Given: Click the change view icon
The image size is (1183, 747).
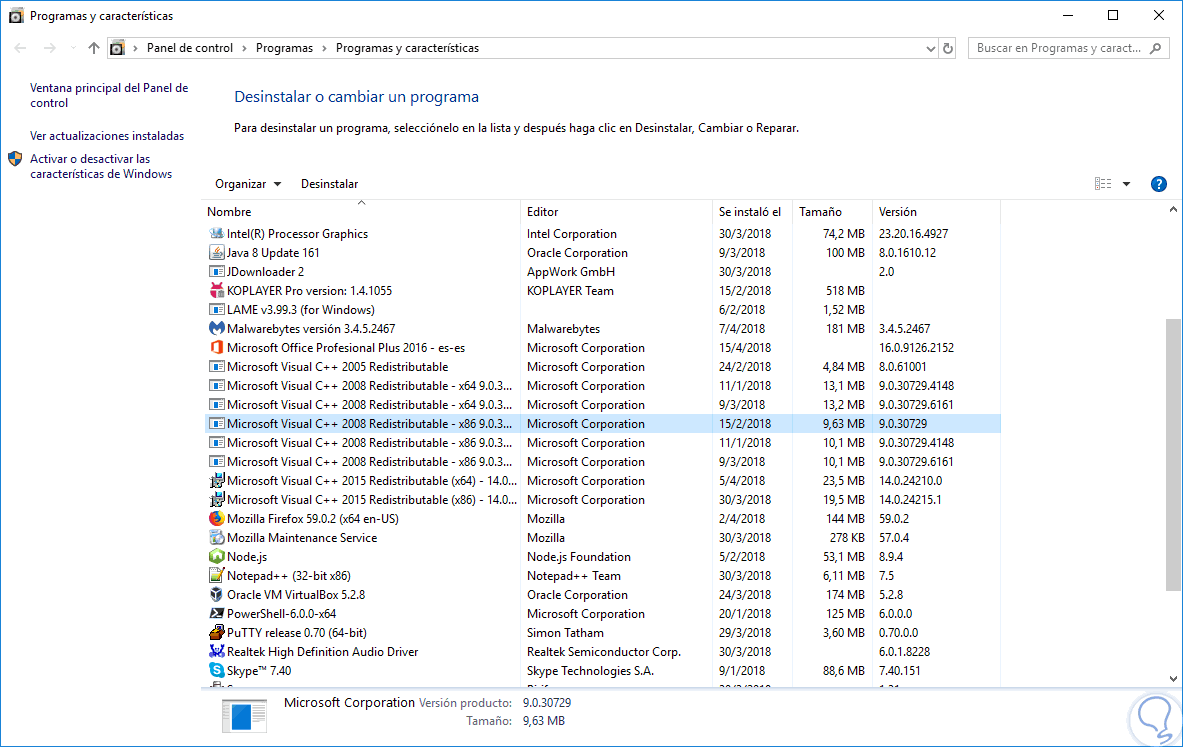Looking at the screenshot, I should click(x=1103, y=183).
